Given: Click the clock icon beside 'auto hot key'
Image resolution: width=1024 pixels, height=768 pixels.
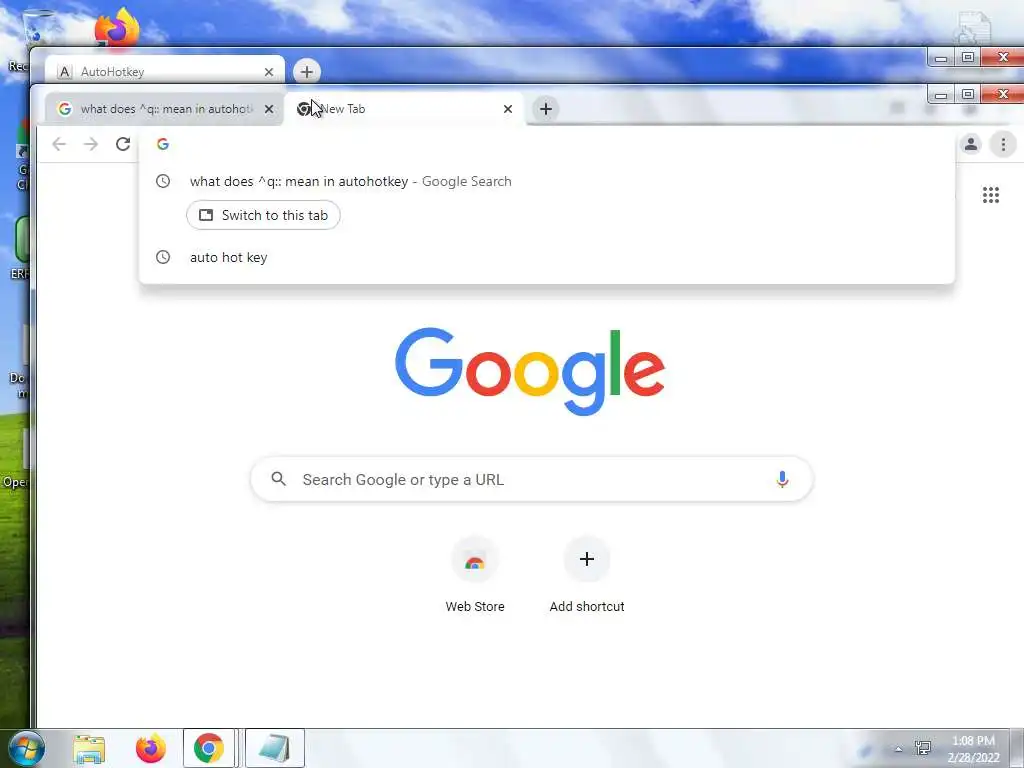Looking at the screenshot, I should point(163,257).
